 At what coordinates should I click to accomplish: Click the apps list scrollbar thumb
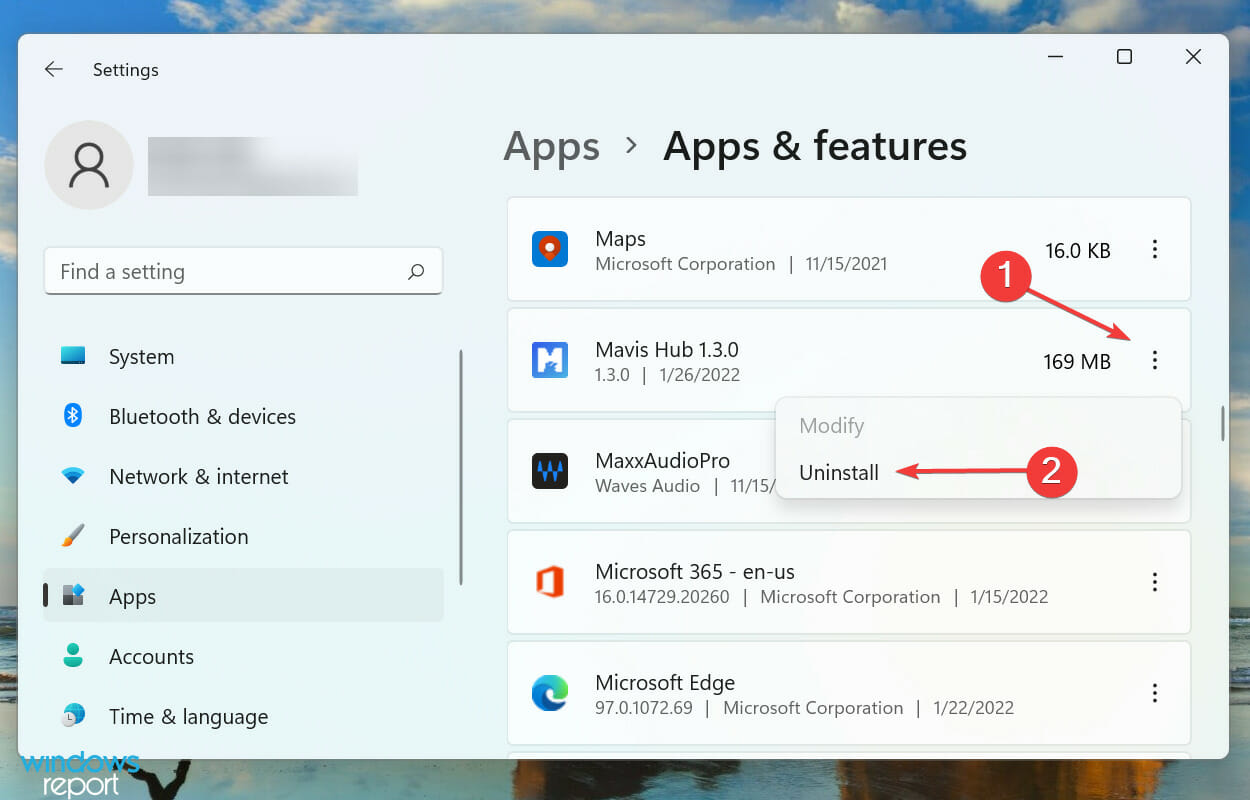1222,424
